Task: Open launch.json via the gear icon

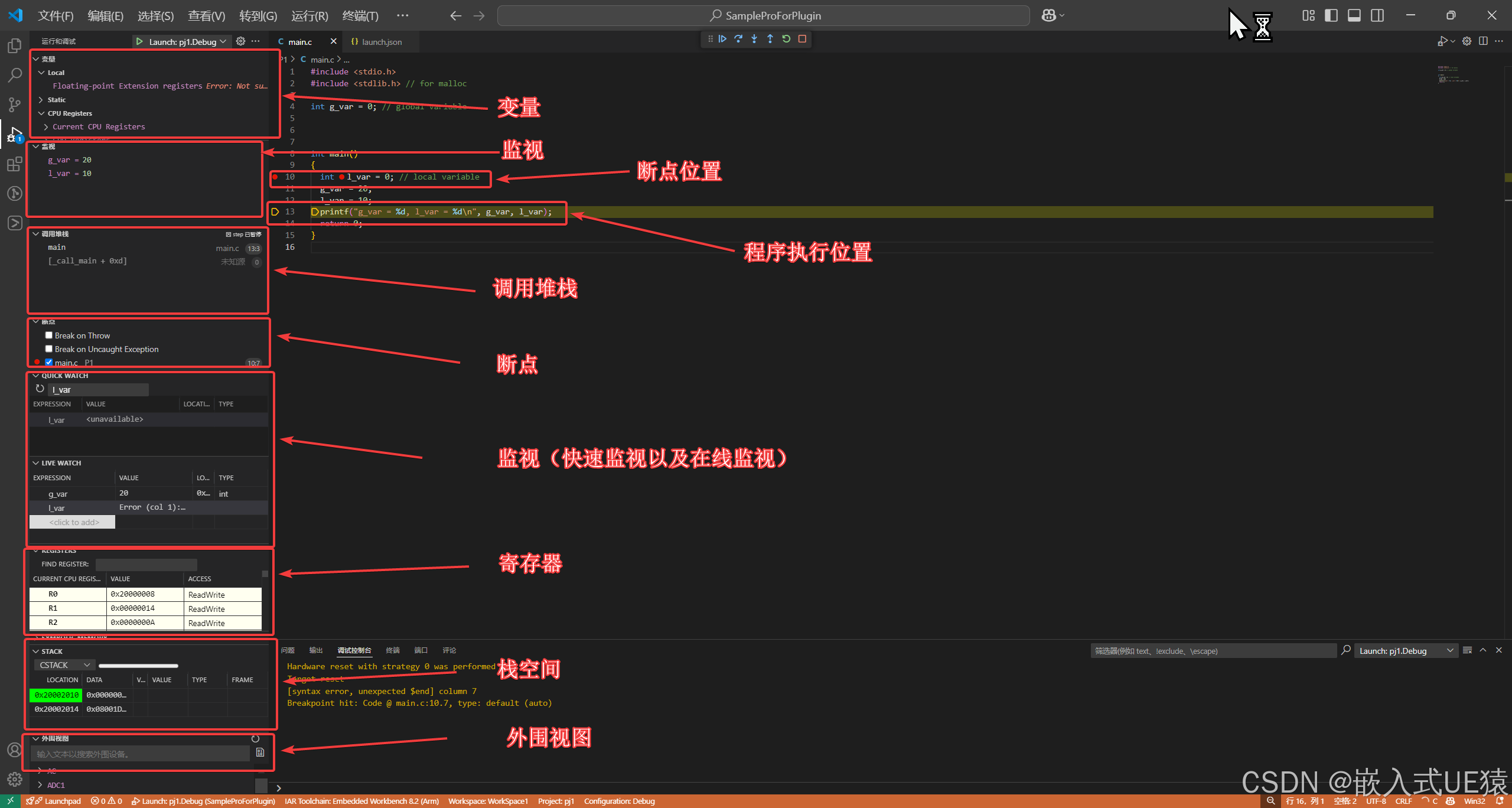Action: [x=240, y=41]
